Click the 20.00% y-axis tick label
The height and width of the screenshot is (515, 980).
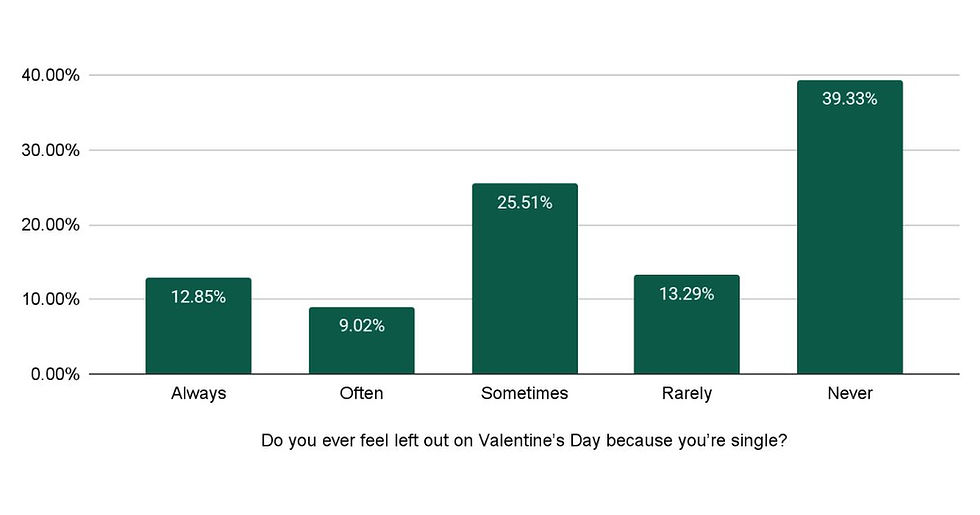pyautogui.click(x=51, y=225)
